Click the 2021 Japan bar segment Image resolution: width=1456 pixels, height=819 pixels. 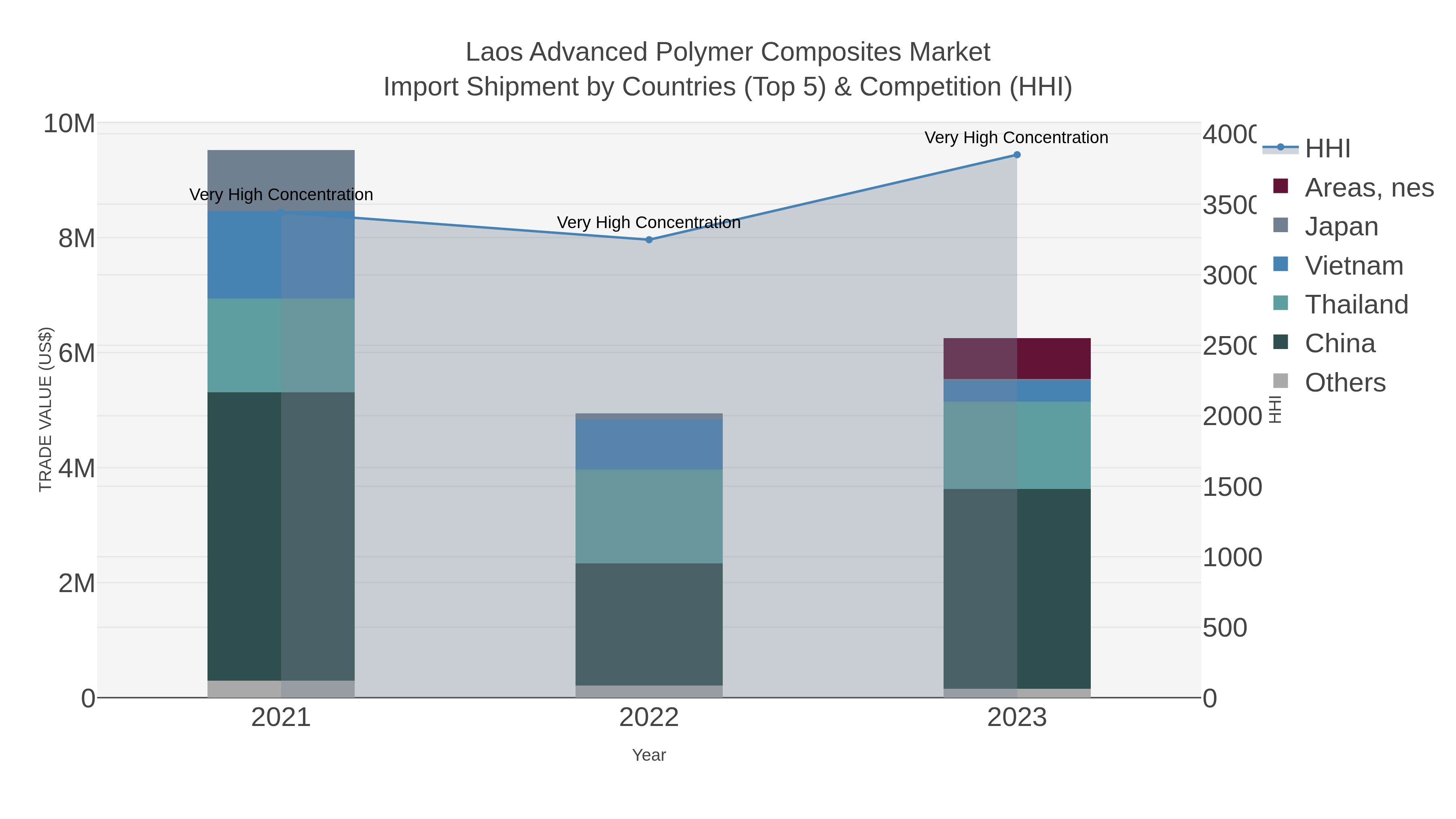pyautogui.click(x=281, y=181)
